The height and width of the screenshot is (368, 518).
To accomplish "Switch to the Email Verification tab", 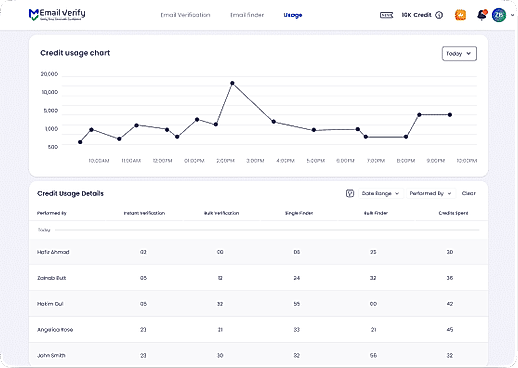I will click(x=185, y=15).
